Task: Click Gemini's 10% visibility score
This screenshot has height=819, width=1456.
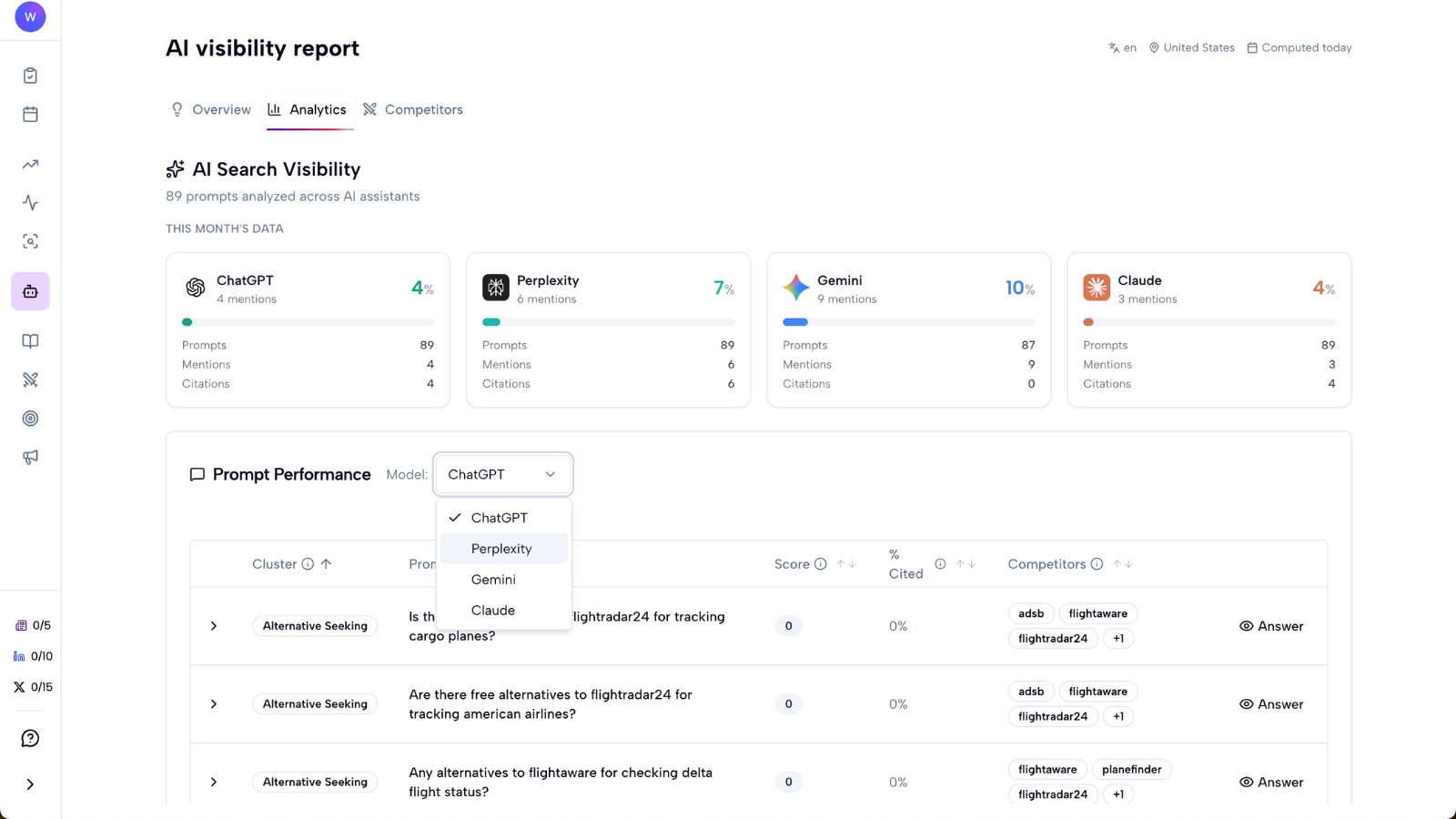Action: [1019, 288]
